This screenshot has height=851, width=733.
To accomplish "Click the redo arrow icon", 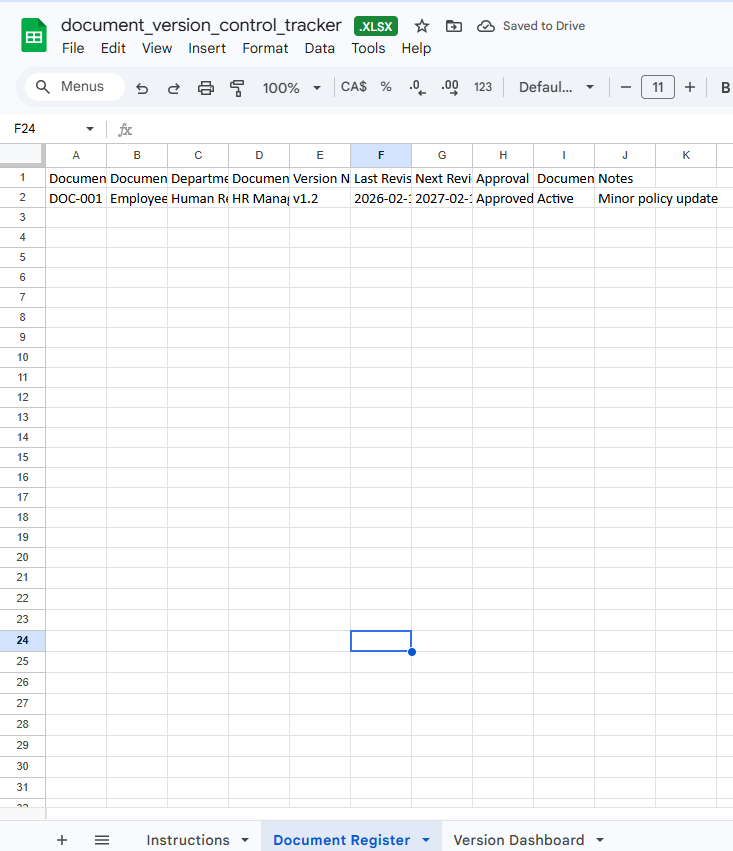I will click(174, 88).
